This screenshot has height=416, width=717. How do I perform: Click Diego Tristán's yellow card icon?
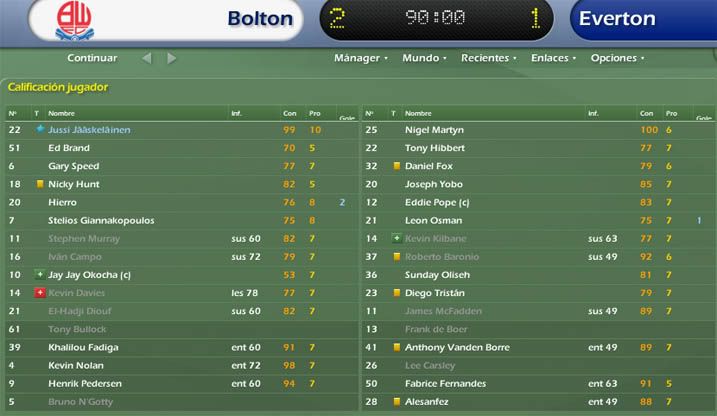click(x=396, y=293)
